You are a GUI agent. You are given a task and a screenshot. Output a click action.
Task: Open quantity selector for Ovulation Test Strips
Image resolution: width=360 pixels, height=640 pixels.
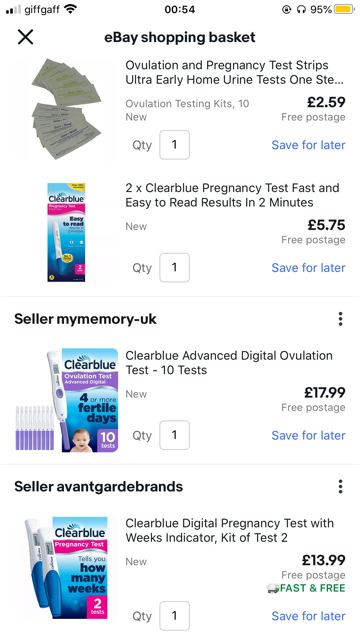point(174,145)
